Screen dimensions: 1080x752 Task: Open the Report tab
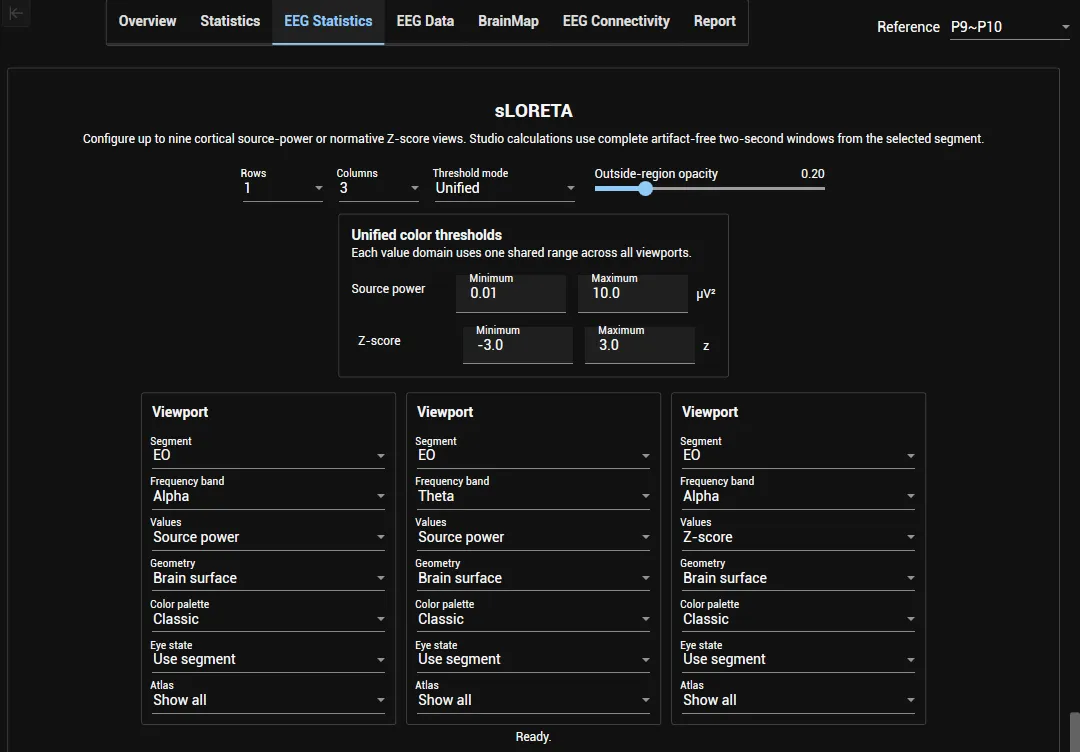pos(714,21)
